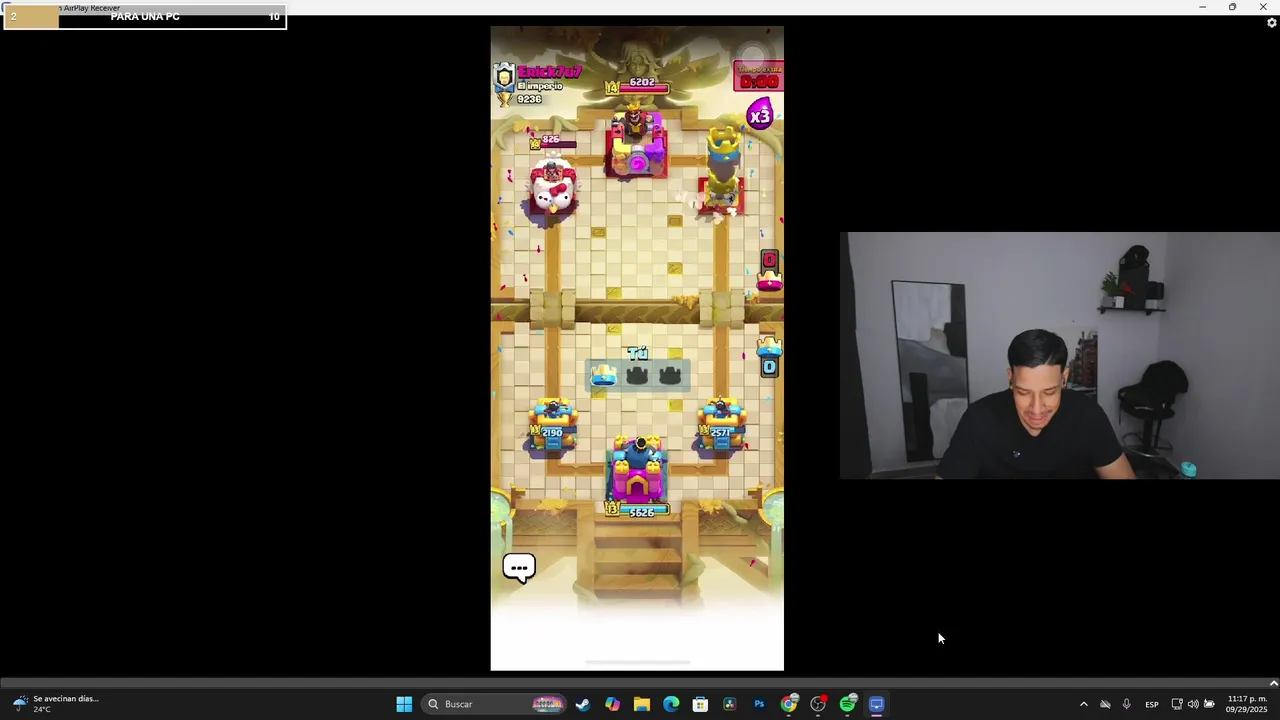Image resolution: width=1280 pixels, height=720 pixels.
Task: Open battery status tray icon
Action: point(1209,704)
